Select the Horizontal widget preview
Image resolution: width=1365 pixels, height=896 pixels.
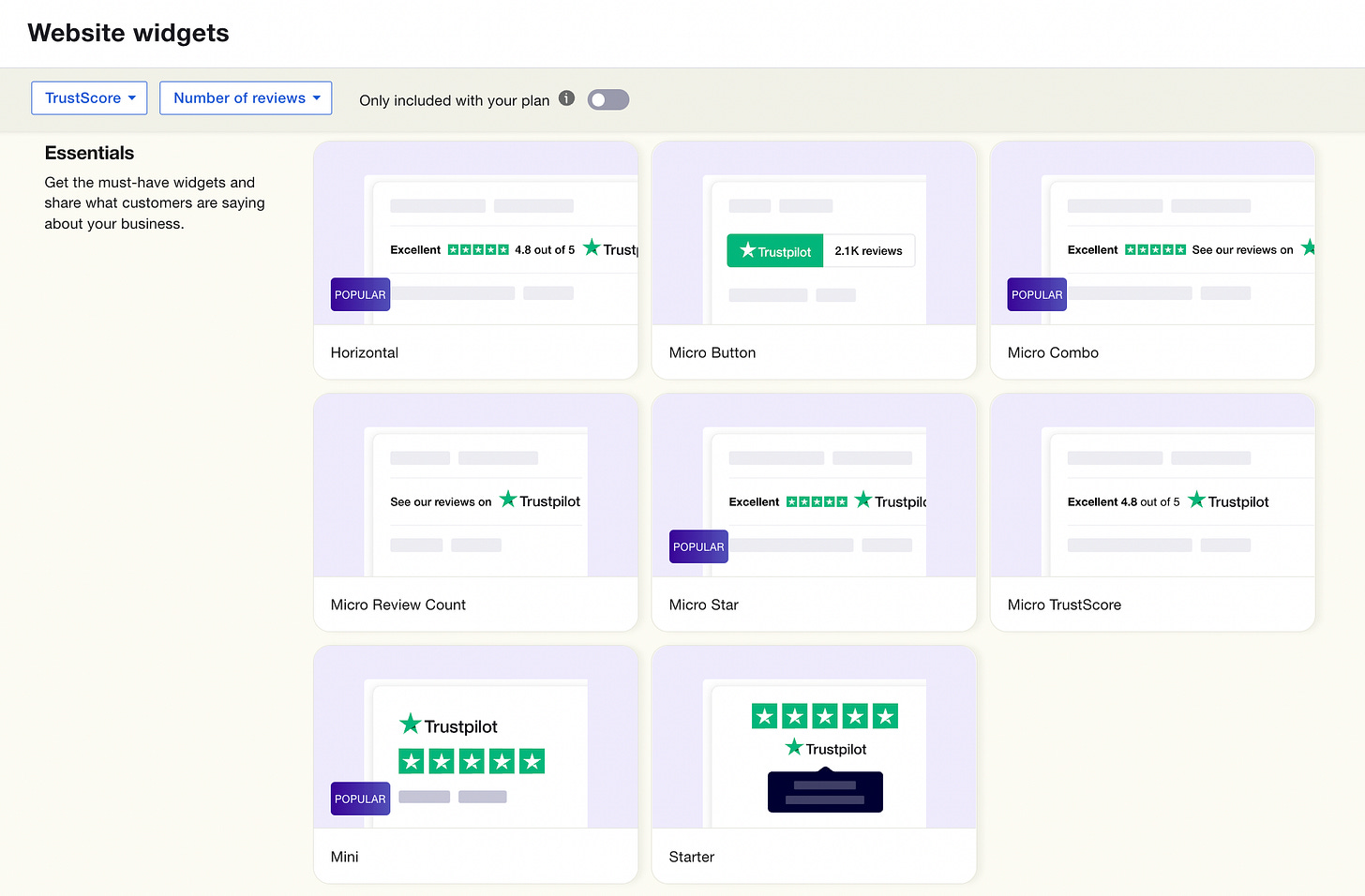[476, 233]
